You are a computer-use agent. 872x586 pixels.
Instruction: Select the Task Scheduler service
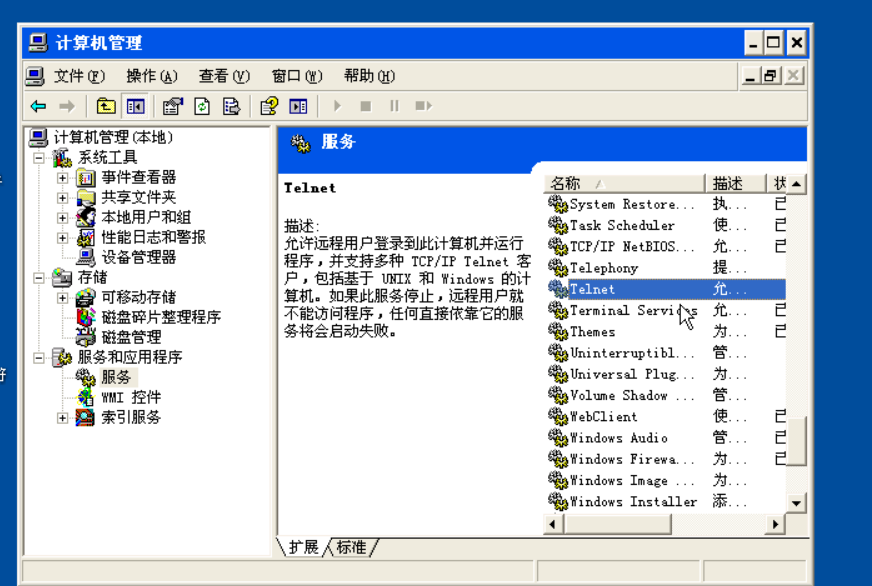(x=622, y=225)
